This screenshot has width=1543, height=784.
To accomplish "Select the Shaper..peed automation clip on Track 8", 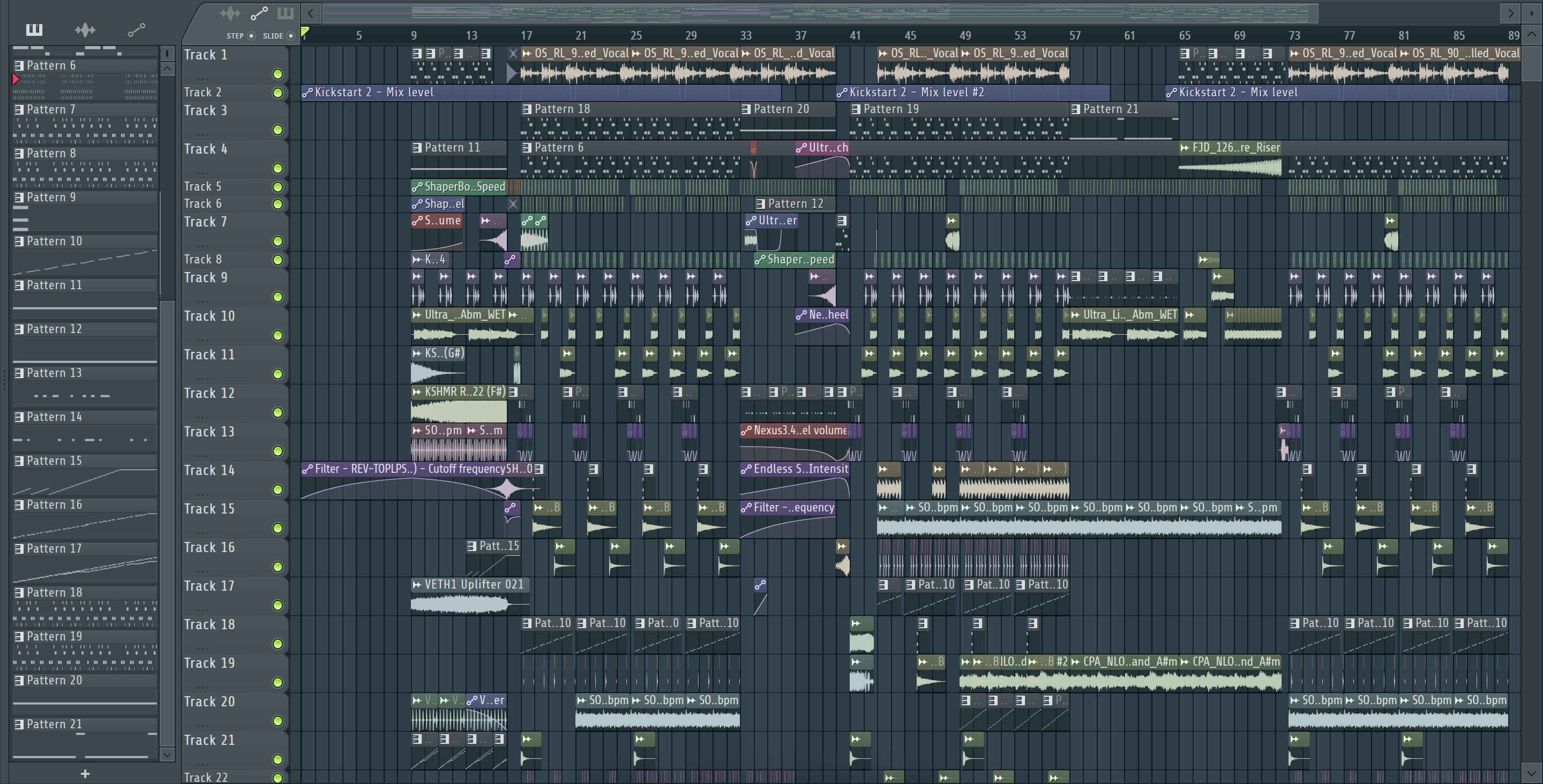I will point(795,260).
